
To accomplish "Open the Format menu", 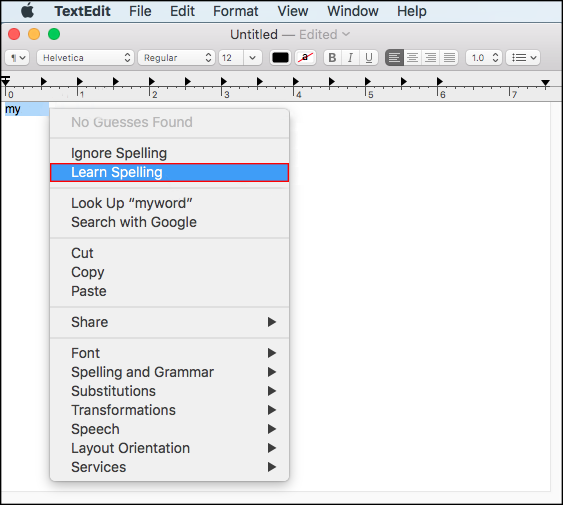I will (x=236, y=11).
